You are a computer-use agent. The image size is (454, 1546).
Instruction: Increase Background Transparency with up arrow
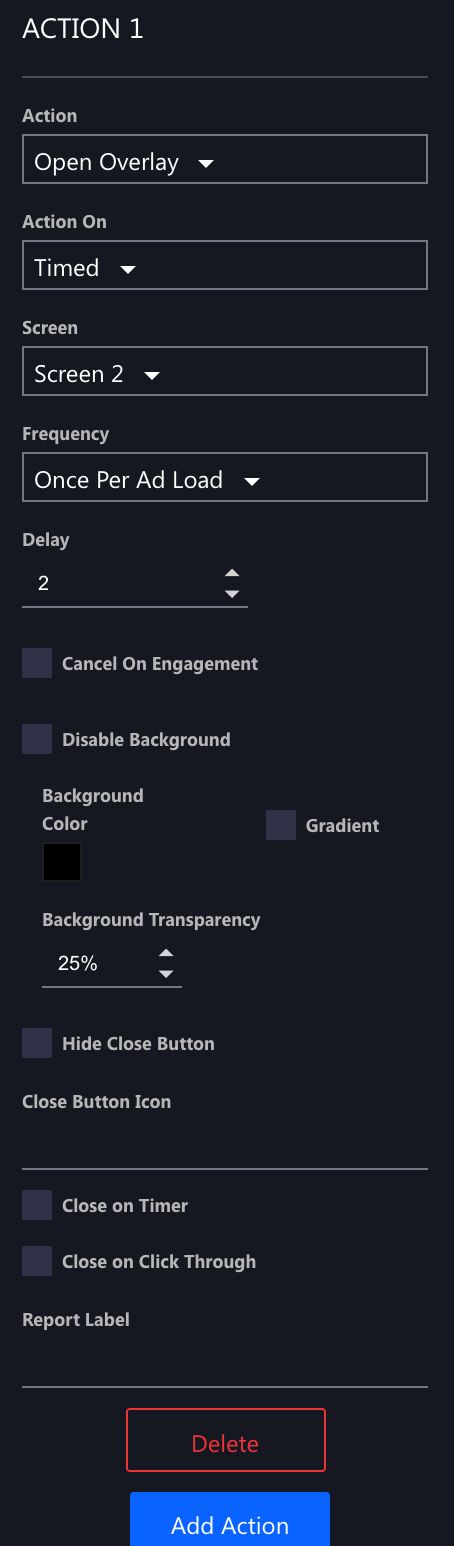pyautogui.click(x=167, y=953)
